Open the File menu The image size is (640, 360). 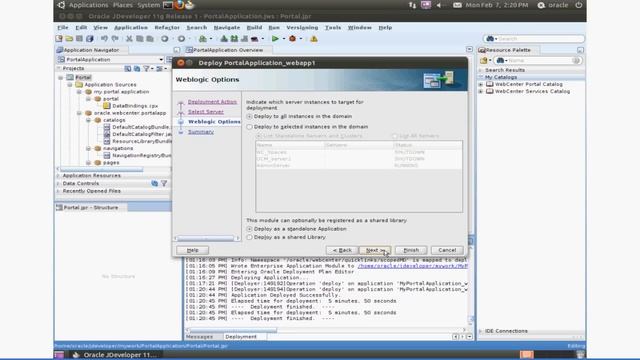(63, 27)
